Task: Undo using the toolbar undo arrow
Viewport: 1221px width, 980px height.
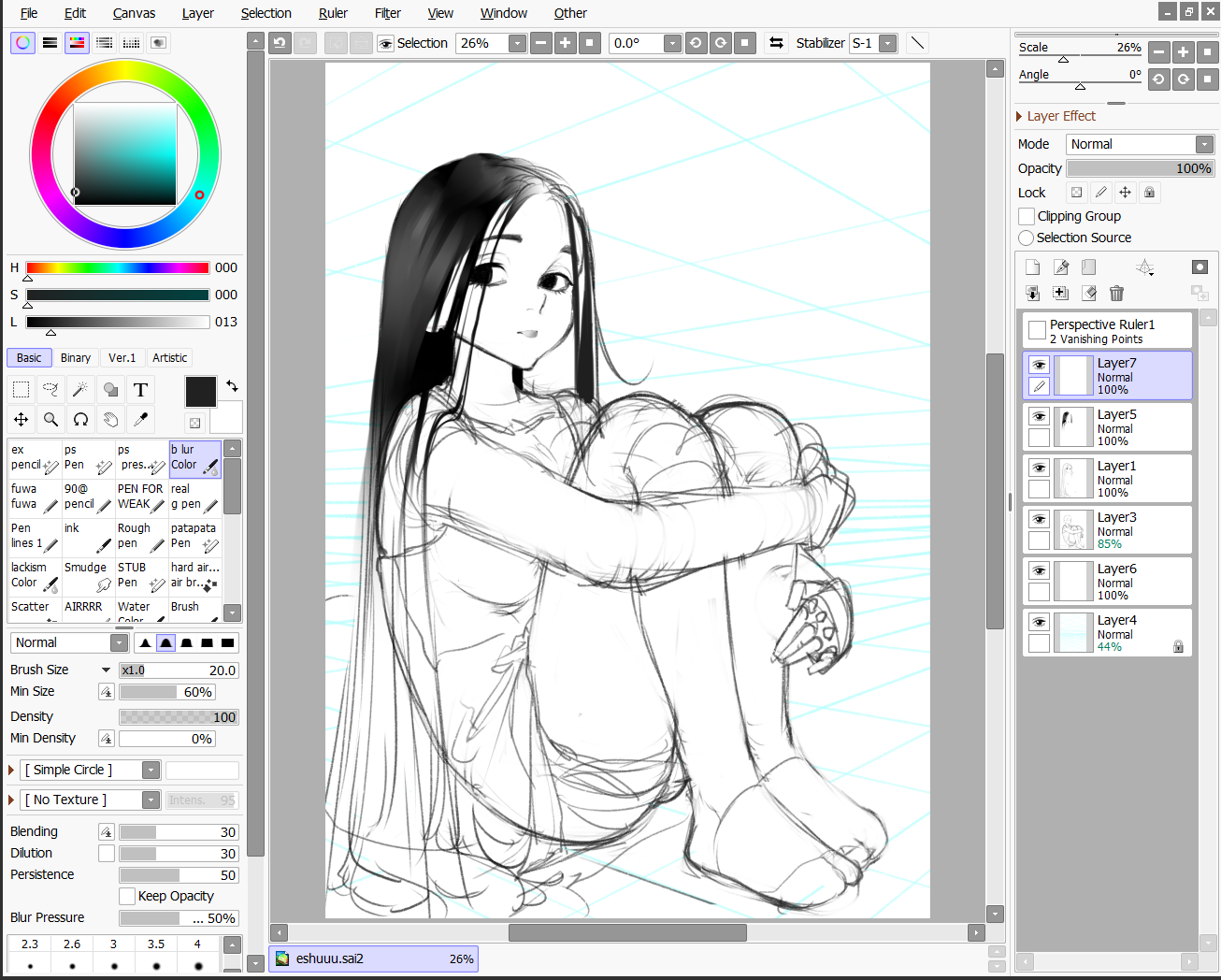Action: (280, 43)
